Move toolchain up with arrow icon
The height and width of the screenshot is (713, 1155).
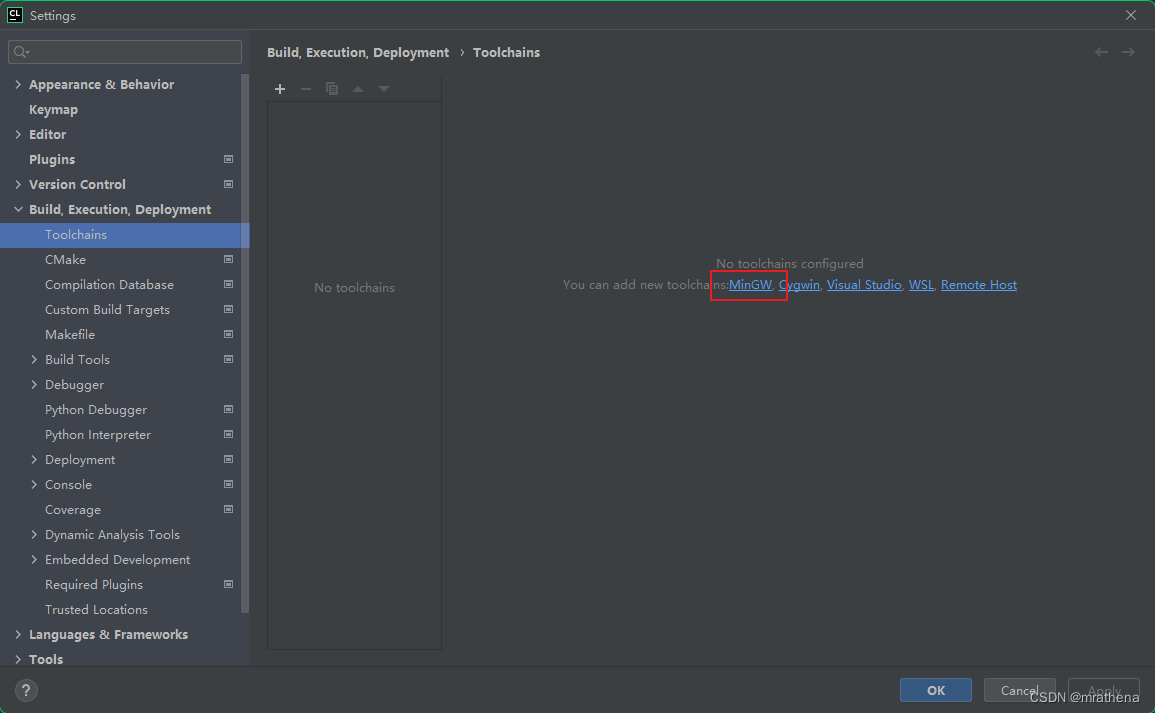click(358, 89)
